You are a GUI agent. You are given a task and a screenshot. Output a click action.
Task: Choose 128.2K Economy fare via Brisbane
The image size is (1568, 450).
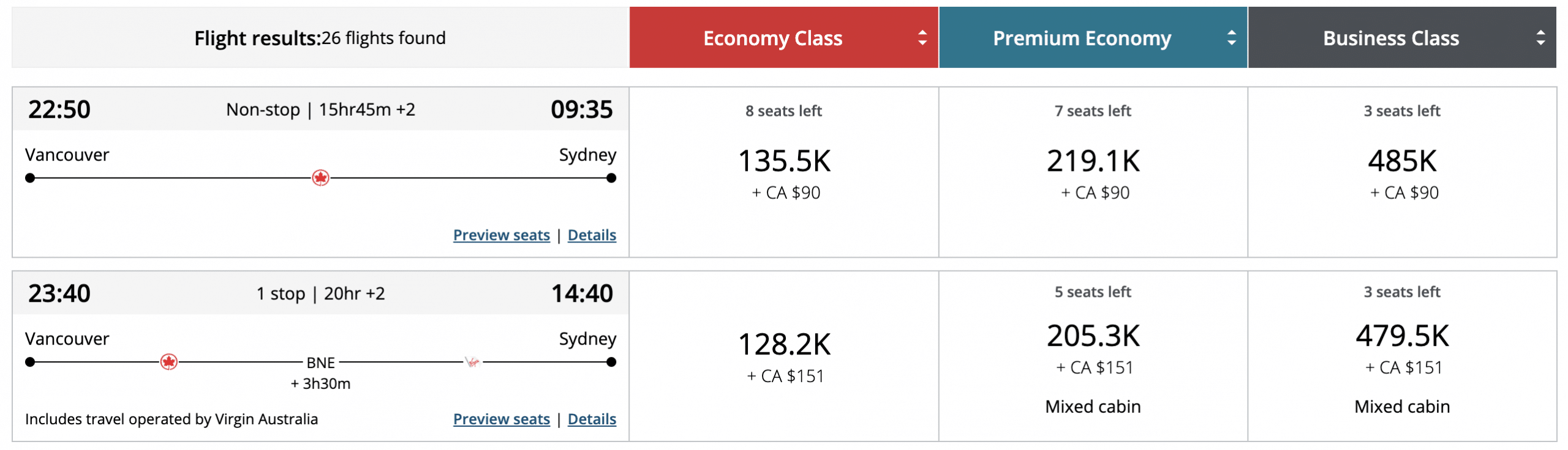pos(784,345)
